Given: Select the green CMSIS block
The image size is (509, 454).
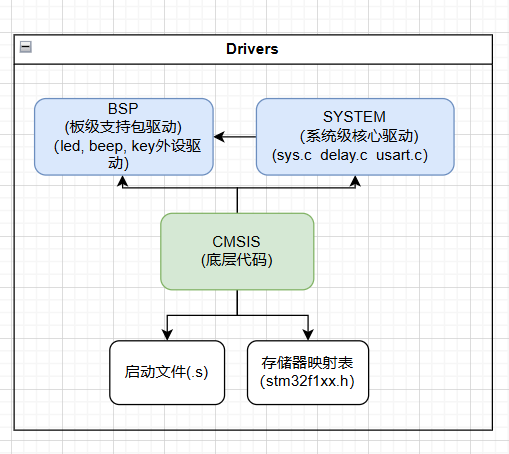Looking at the screenshot, I should tap(237, 251).
